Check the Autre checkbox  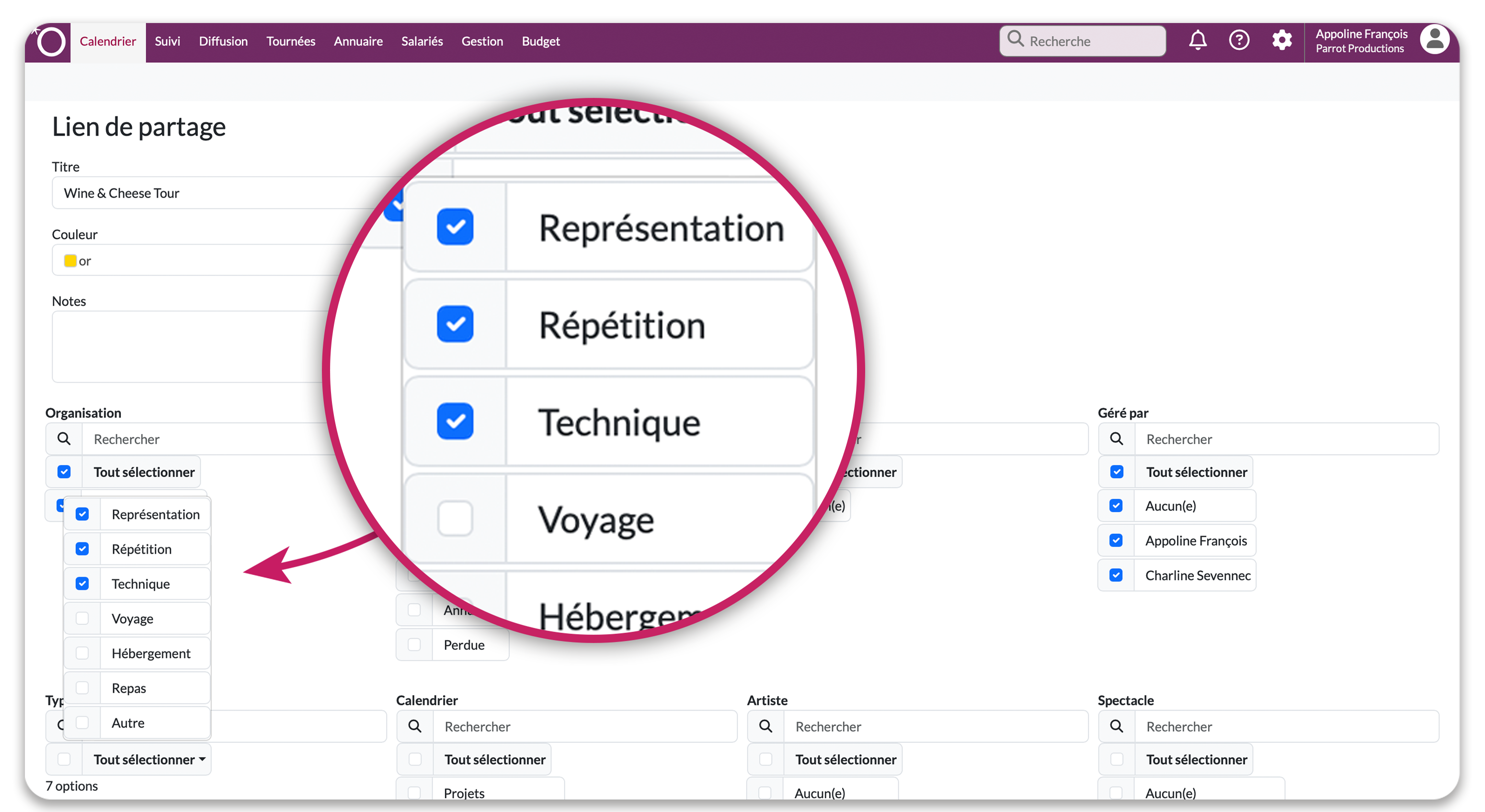pos(82,722)
